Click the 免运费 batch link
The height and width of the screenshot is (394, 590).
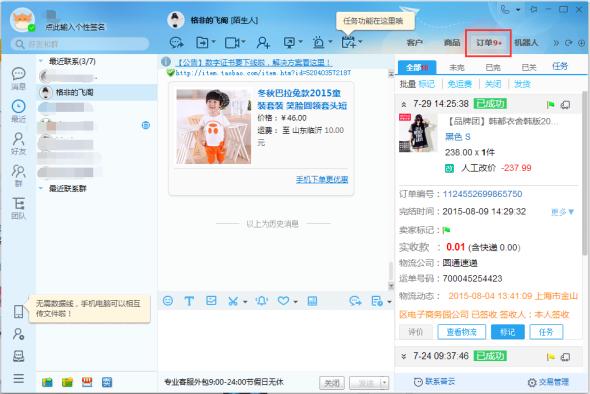click(459, 84)
